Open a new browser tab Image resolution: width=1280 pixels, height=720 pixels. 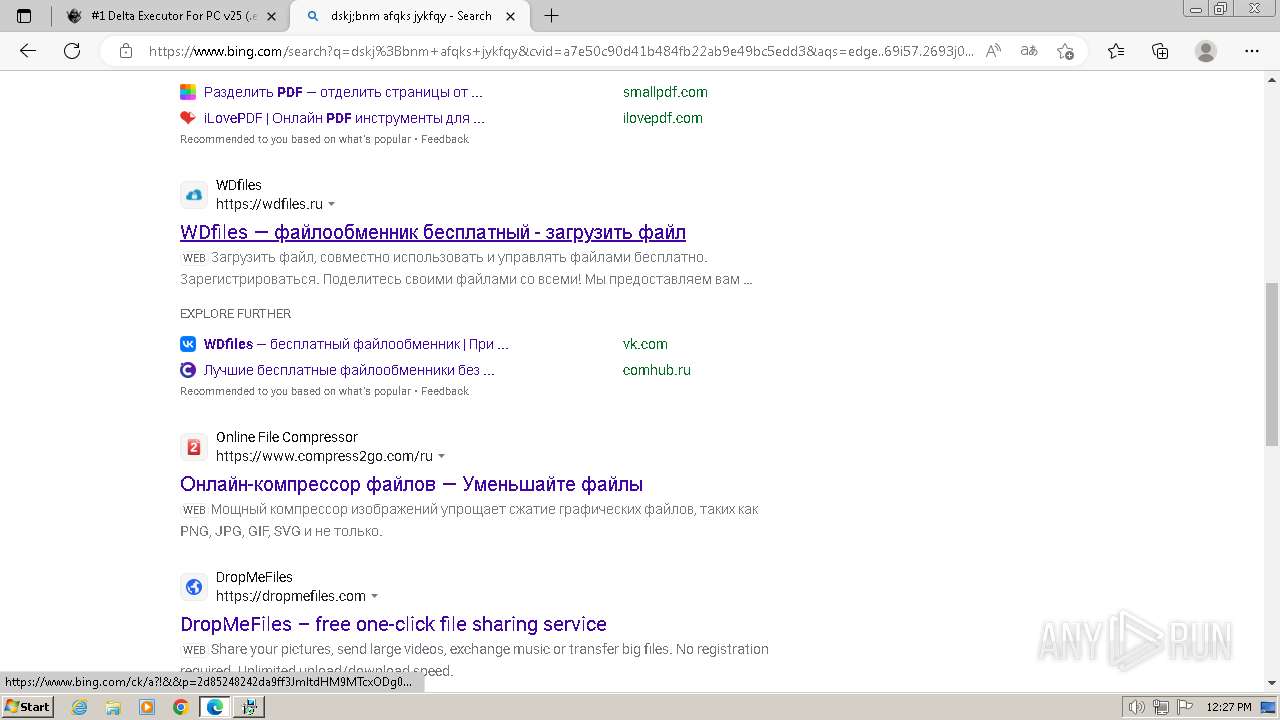(551, 16)
